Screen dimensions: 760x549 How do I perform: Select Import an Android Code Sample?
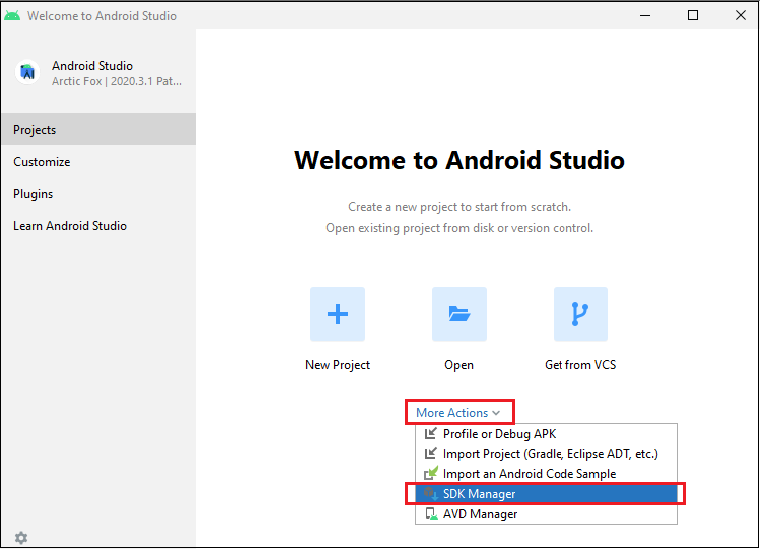click(546, 473)
